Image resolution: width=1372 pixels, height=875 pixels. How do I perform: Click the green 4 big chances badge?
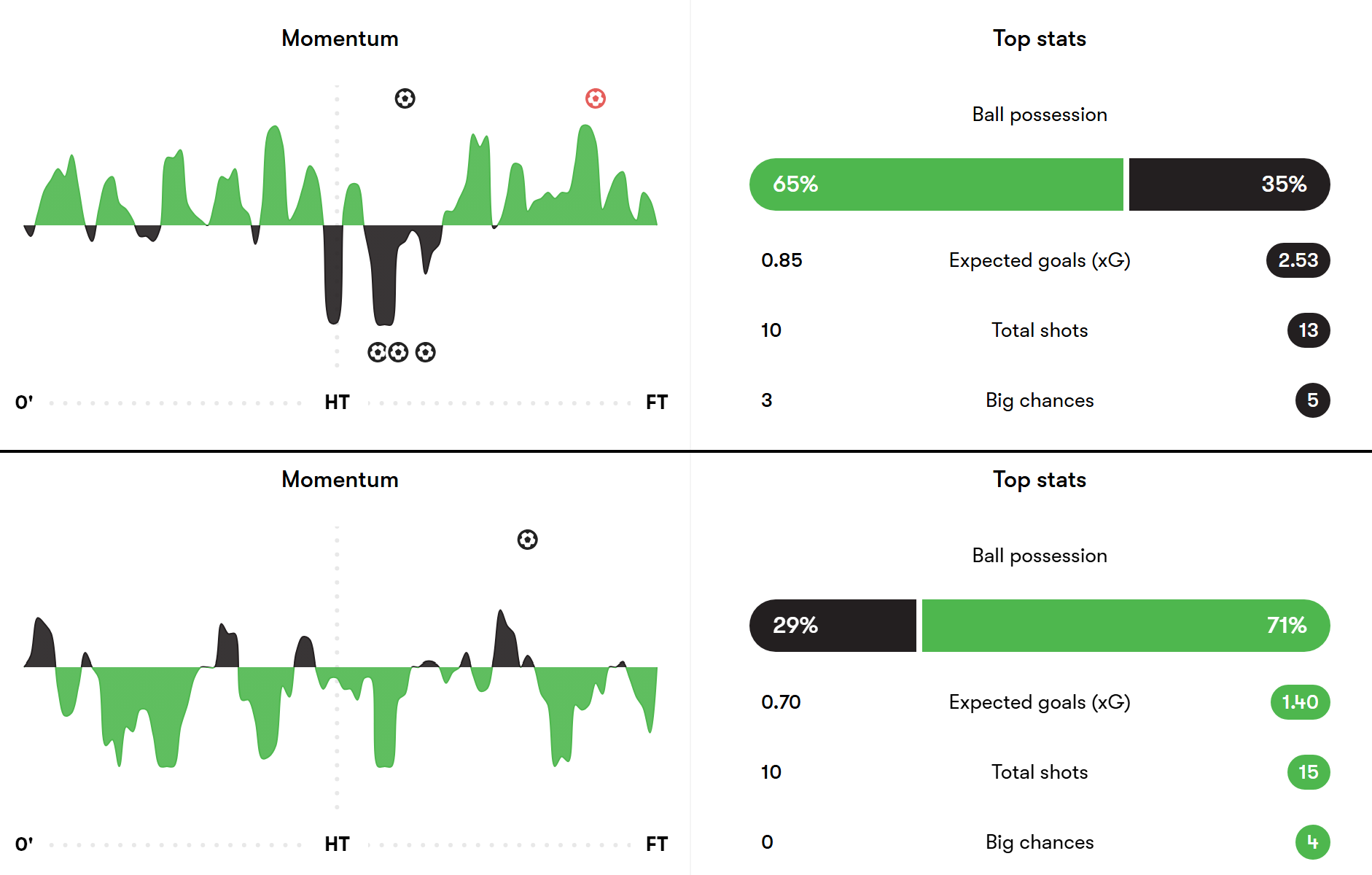1312,842
